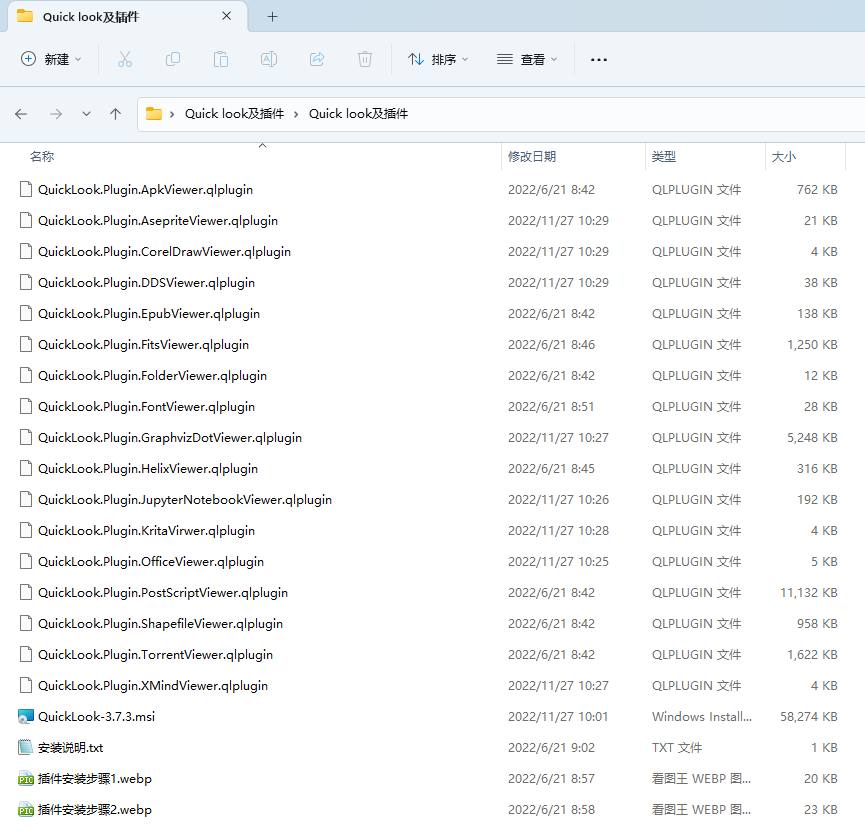
Task: Click the 2022/6/21 8:51 date cell
Action: [551, 407]
